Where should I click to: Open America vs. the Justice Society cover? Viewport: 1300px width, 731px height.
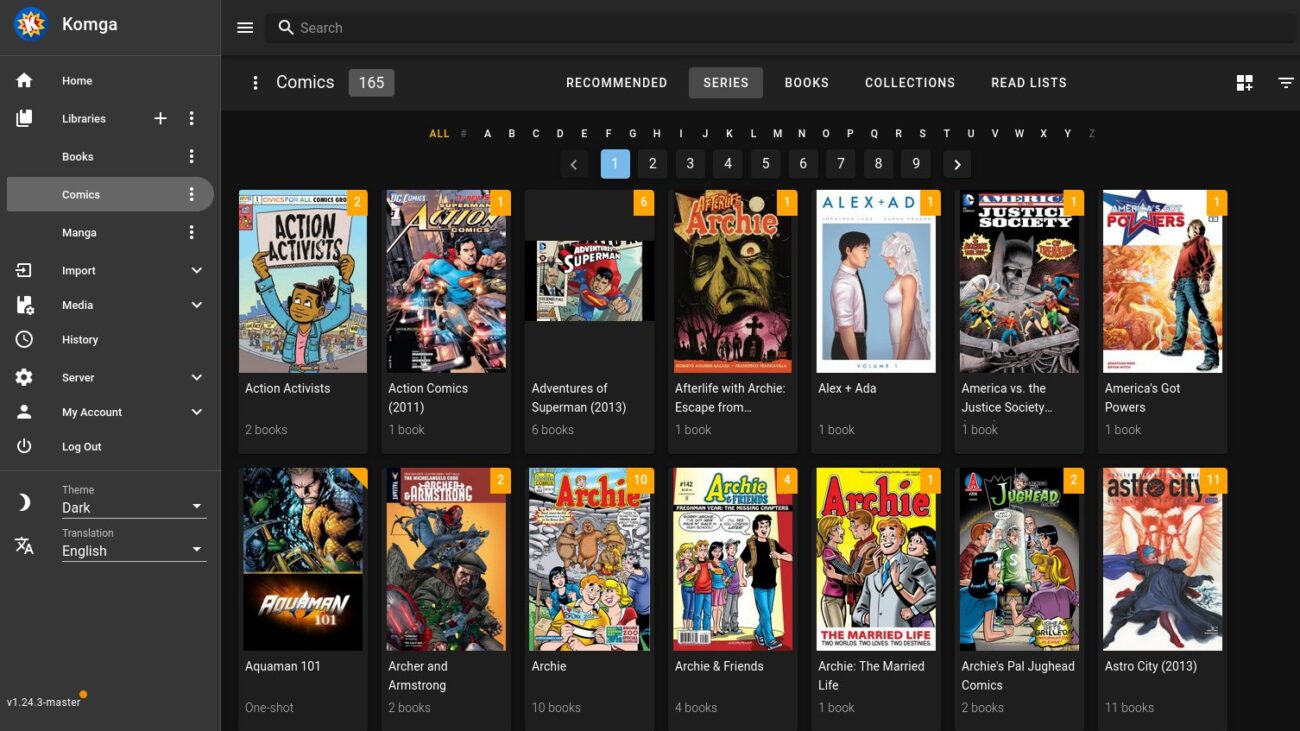point(1019,282)
